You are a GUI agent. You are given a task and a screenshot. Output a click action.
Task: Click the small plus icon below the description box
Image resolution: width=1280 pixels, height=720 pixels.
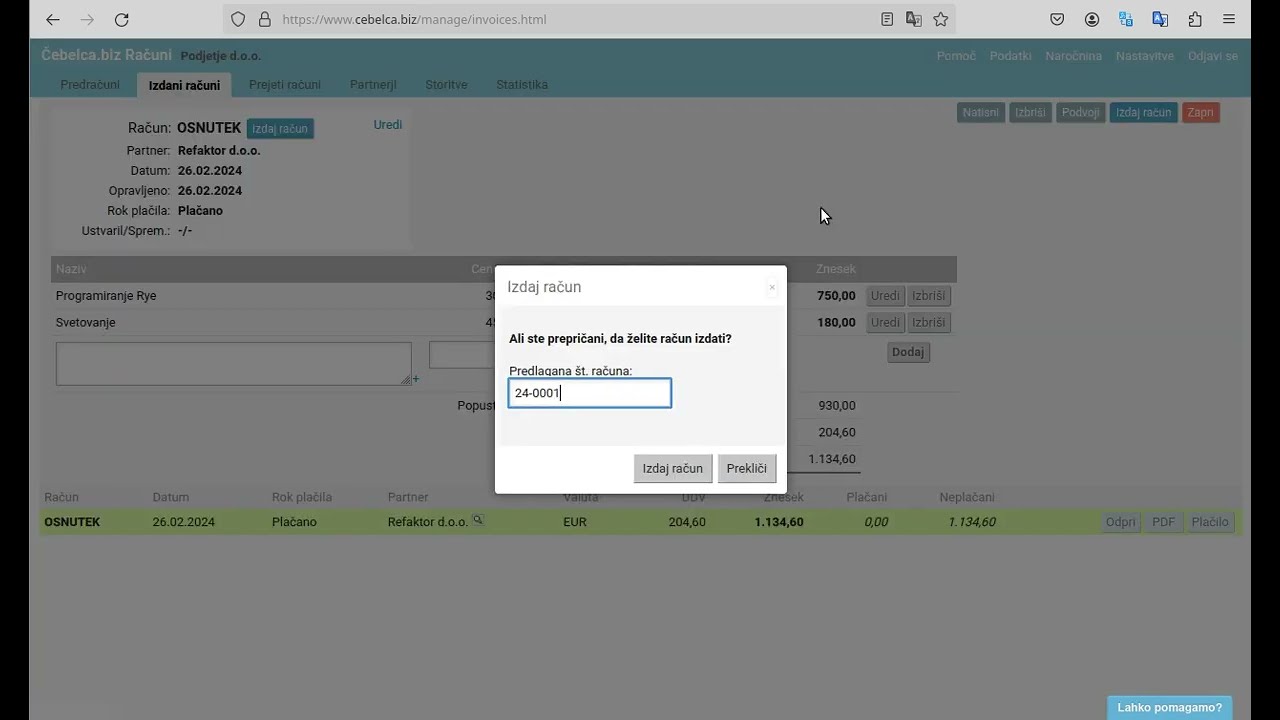tap(416, 379)
